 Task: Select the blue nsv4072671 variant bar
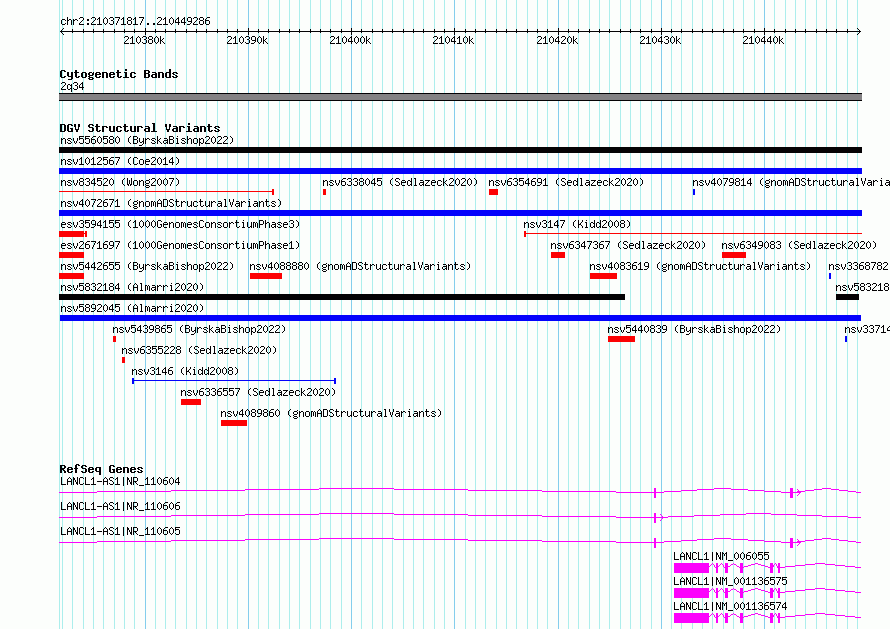460,213
